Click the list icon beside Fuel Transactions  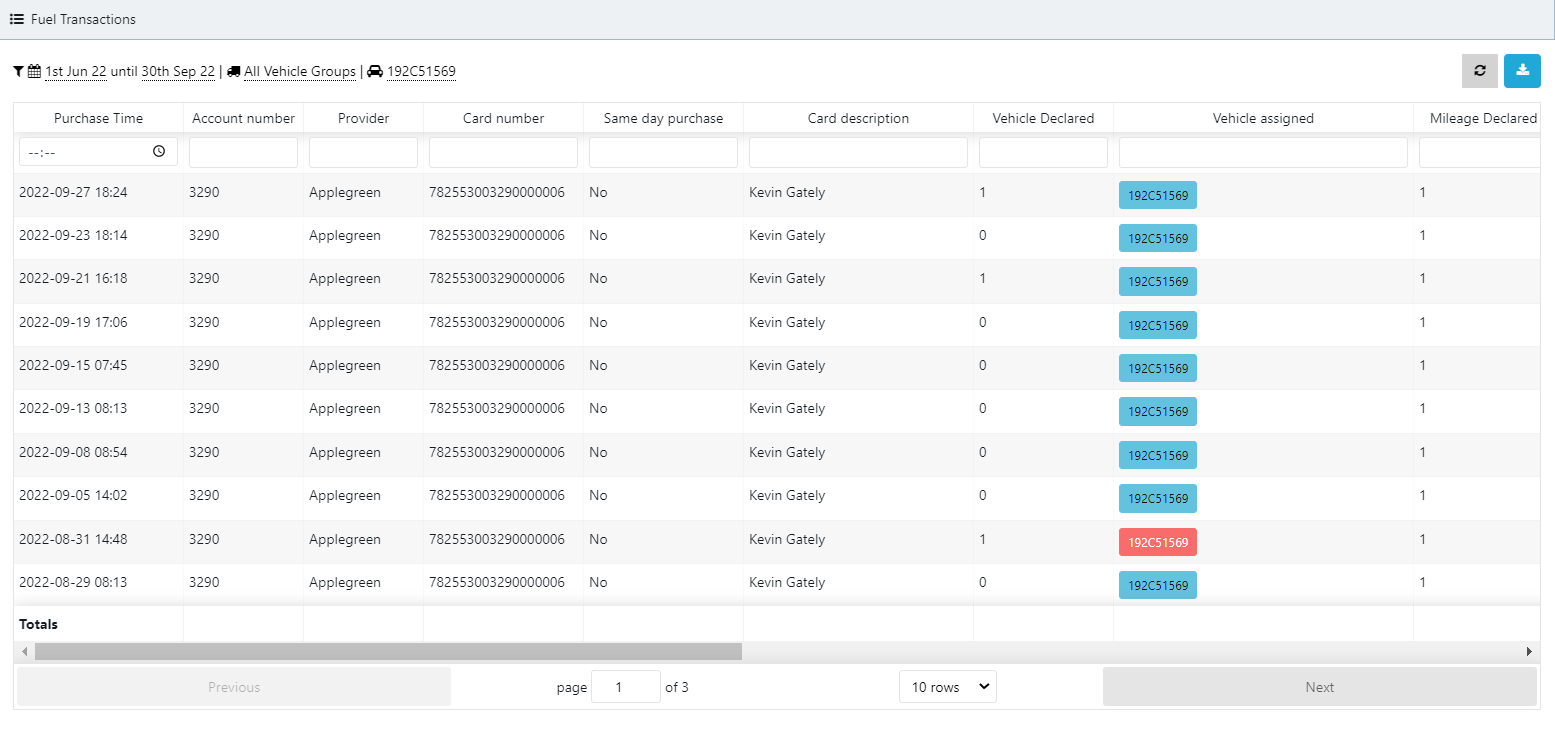(x=17, y=19)
